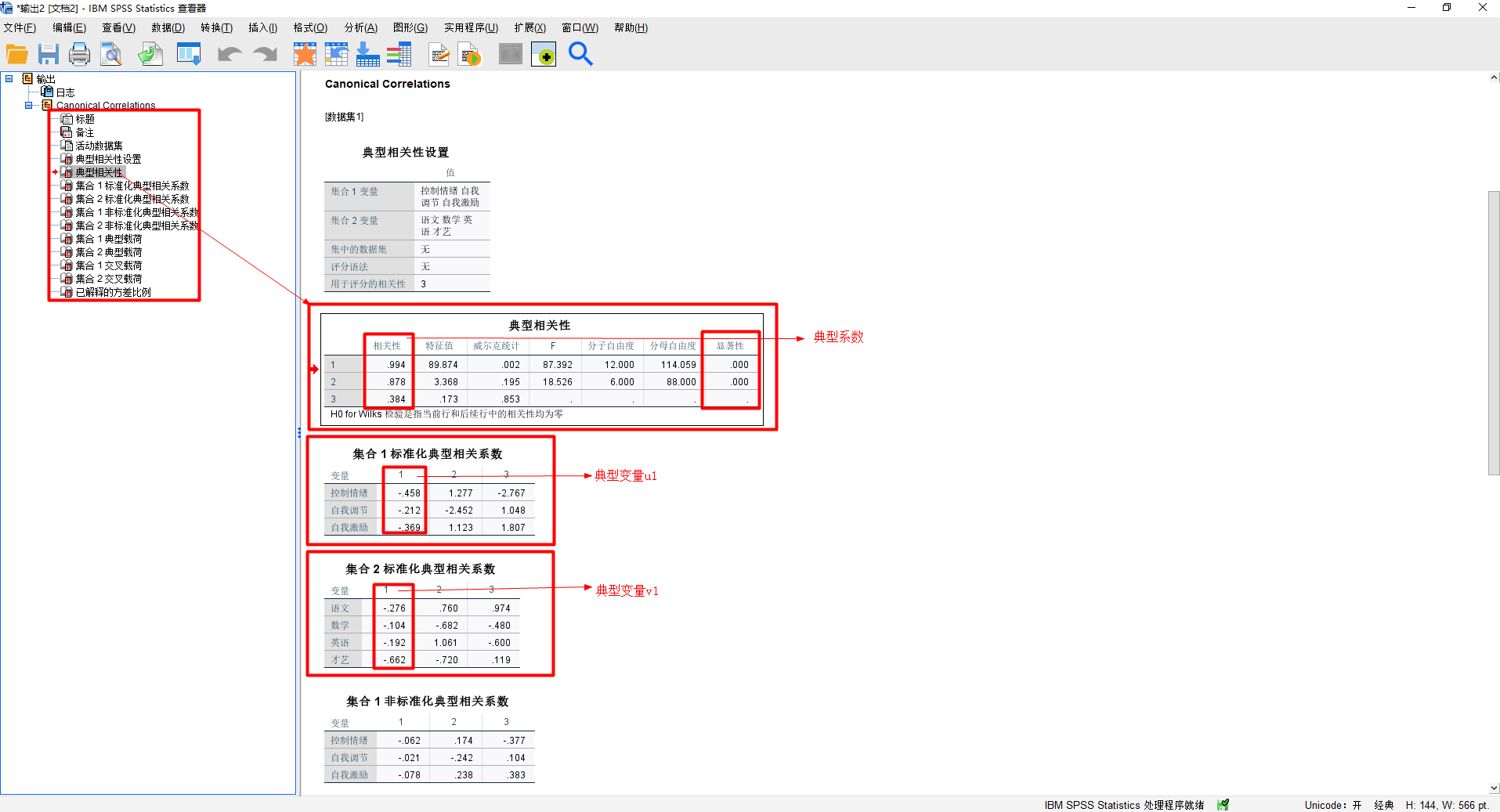1500x812 pixels.
Task: Select 集合 2 非标准化典型相关系数 in outline tree
Action: click(137, 226)
